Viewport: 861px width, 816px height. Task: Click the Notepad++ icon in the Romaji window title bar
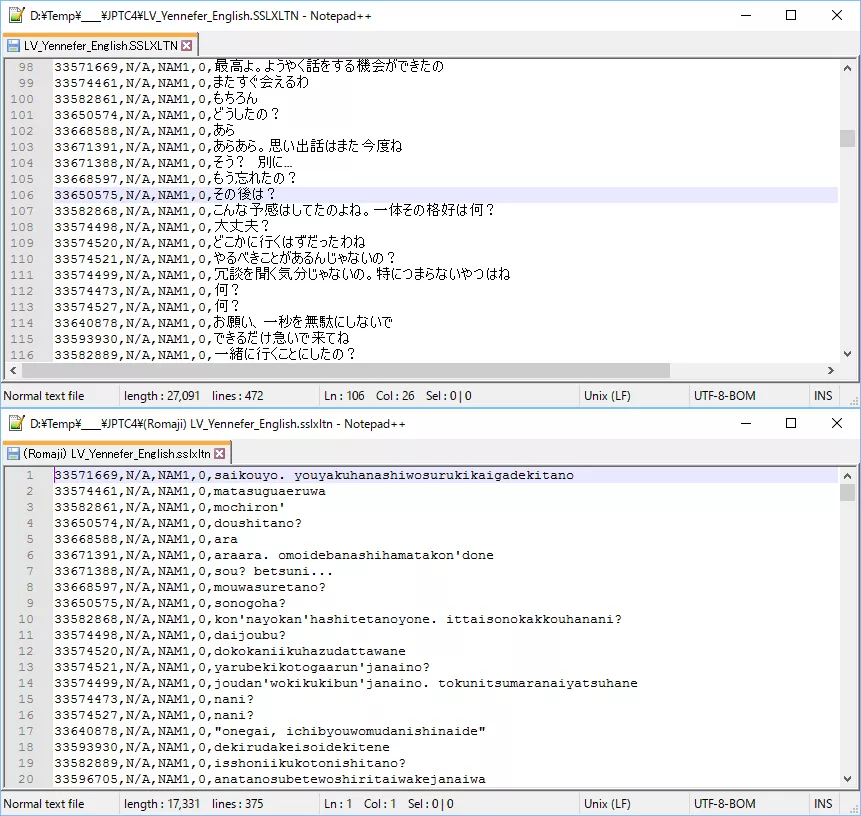pos(16,423)
